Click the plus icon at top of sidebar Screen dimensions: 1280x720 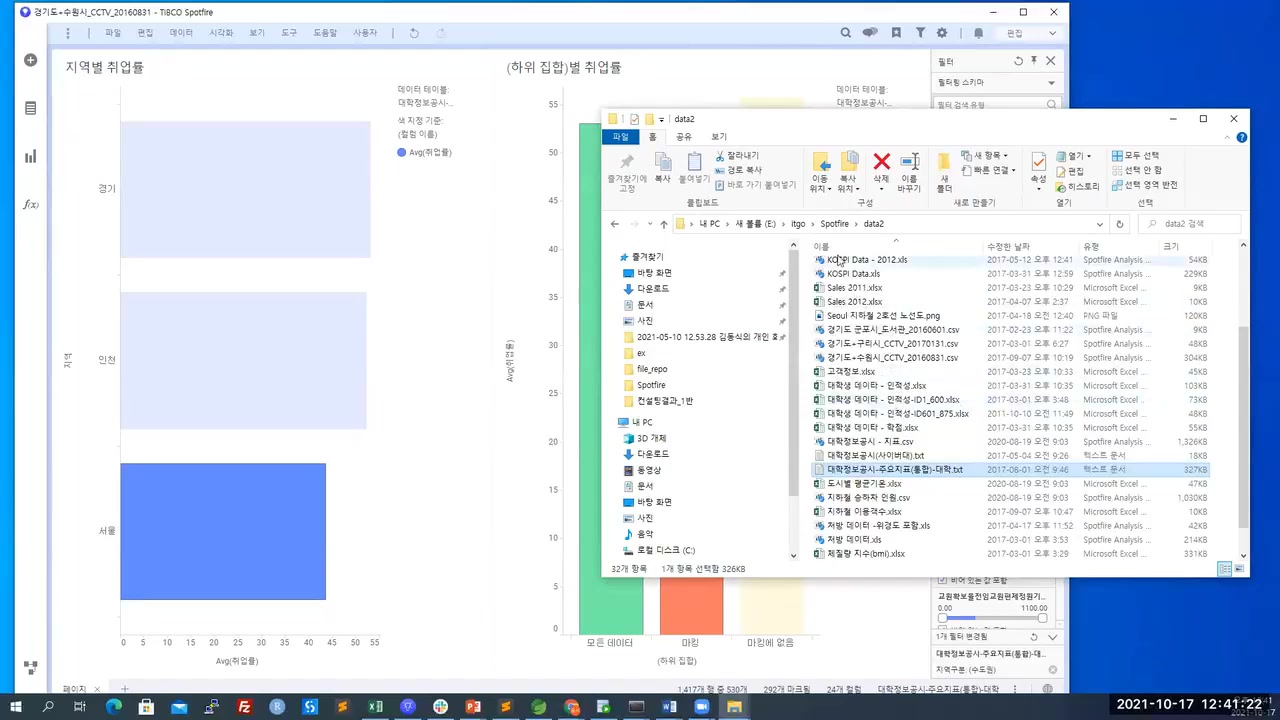(30, 60)
